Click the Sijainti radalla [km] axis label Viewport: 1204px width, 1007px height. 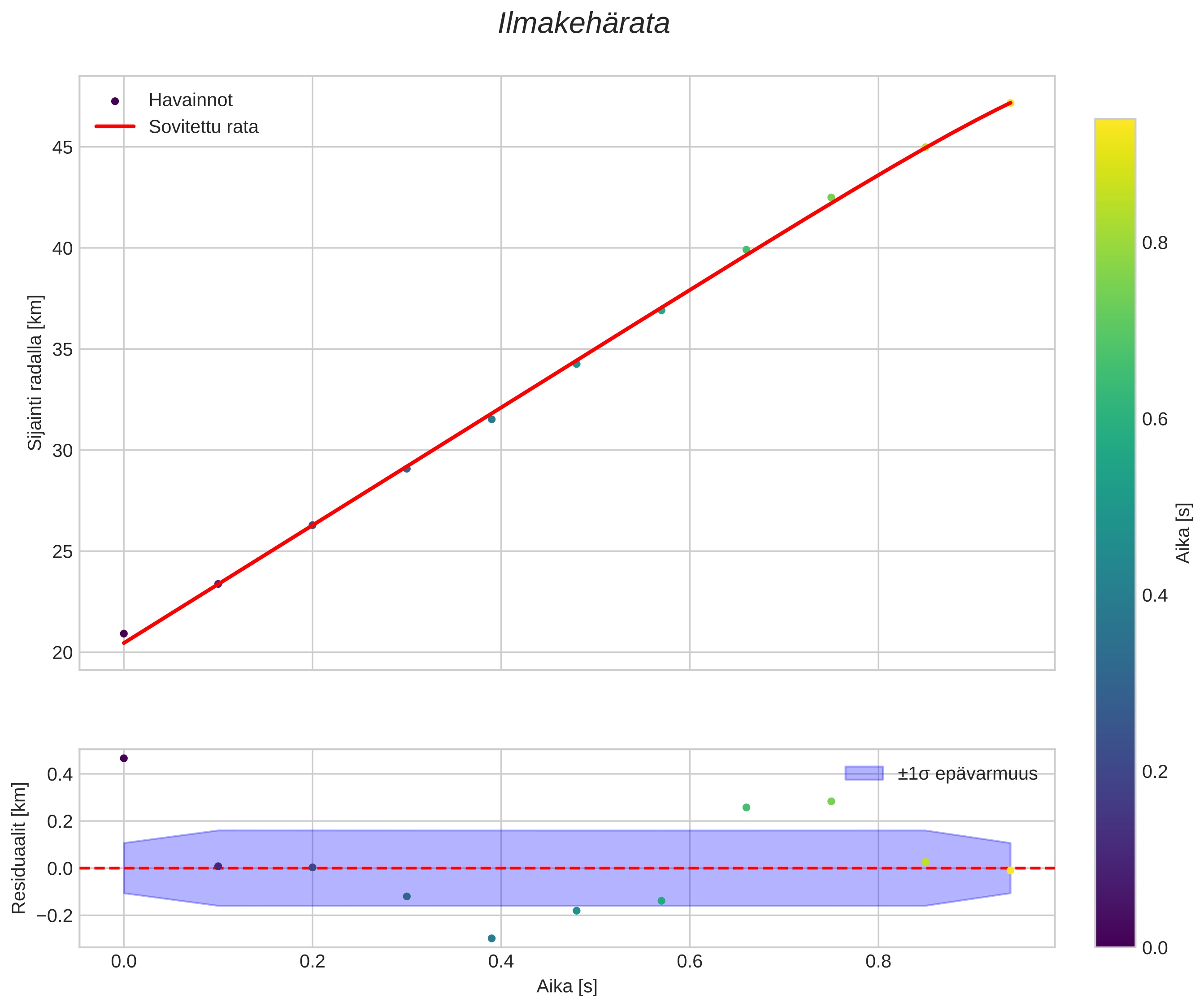tap(35, 373)
